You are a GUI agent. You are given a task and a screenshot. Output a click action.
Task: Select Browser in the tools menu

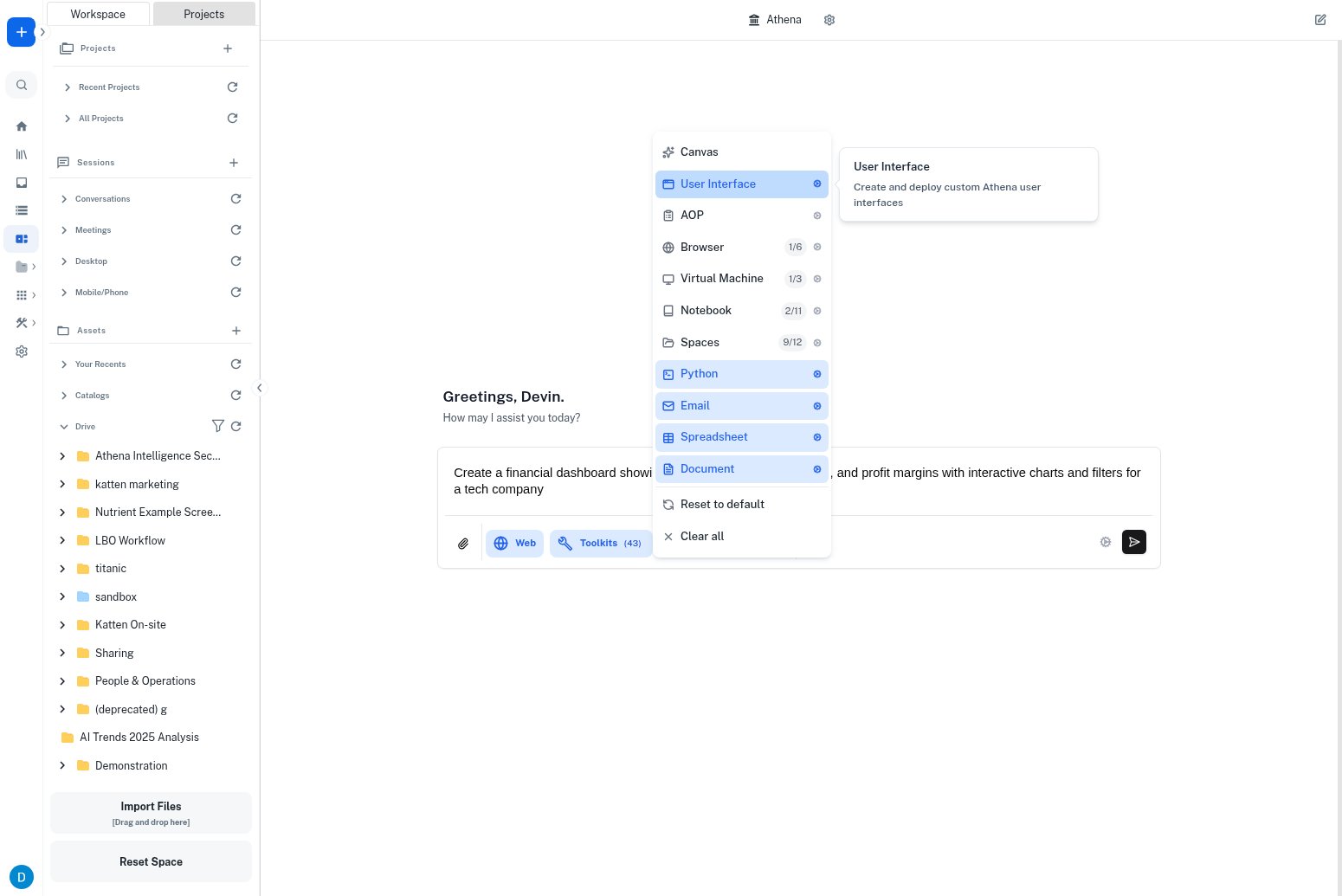(742, 248)
